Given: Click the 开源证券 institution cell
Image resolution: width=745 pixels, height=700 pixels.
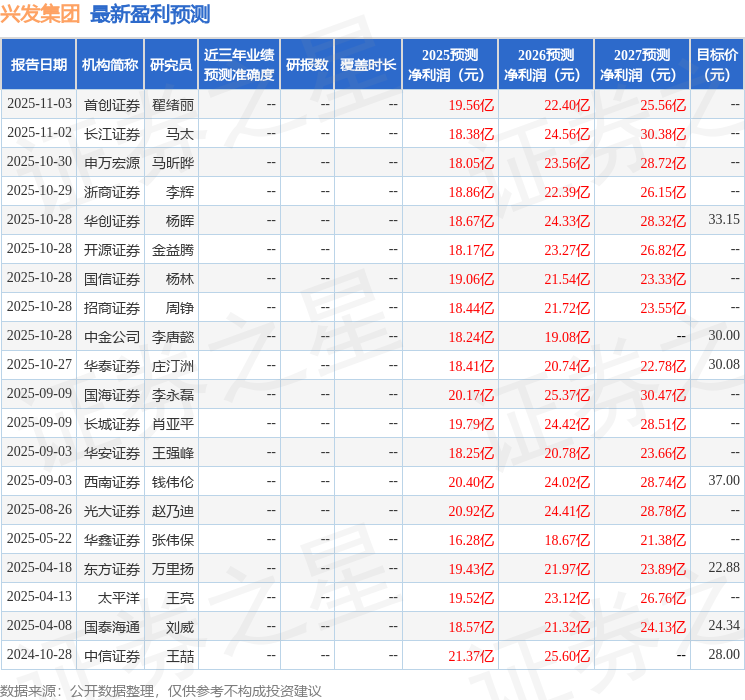Looking at the screenshot, I should click(x=112, y=250).
